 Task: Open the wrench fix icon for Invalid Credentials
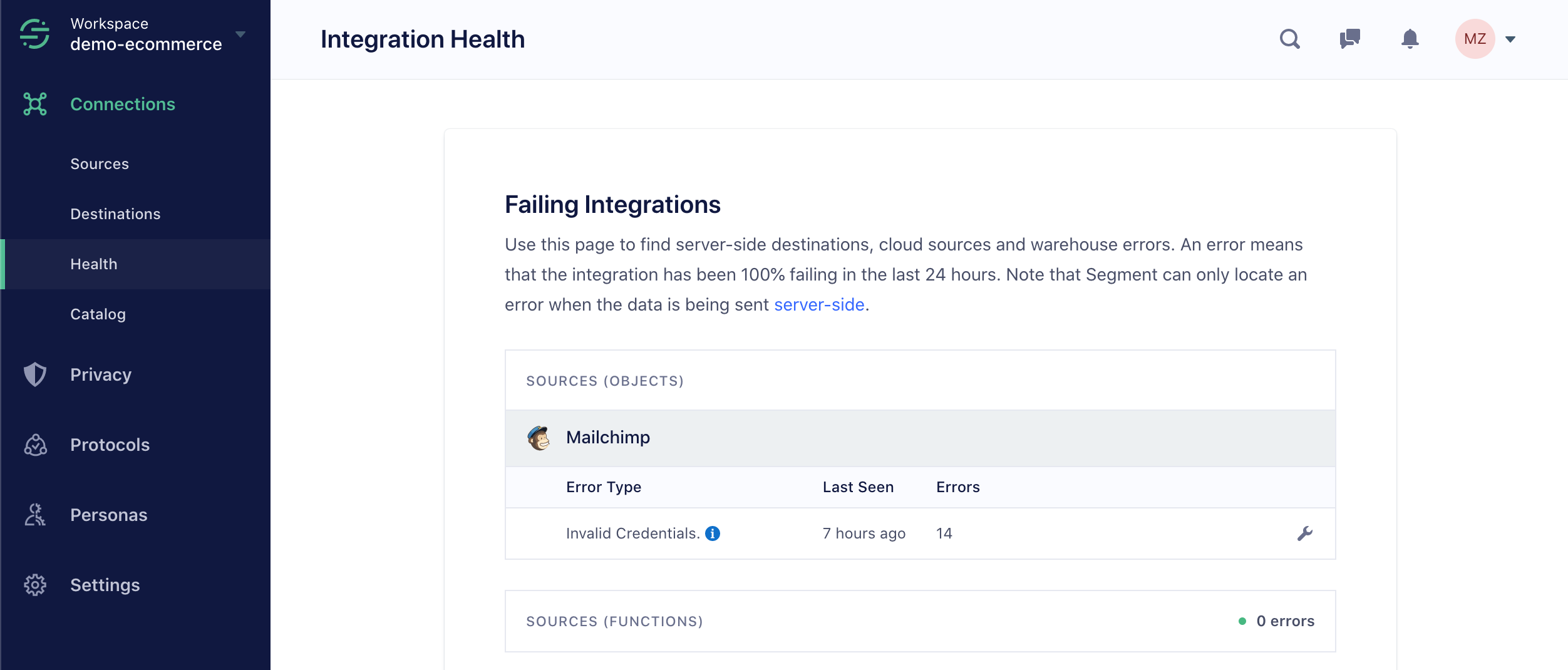pos(1305,533)
